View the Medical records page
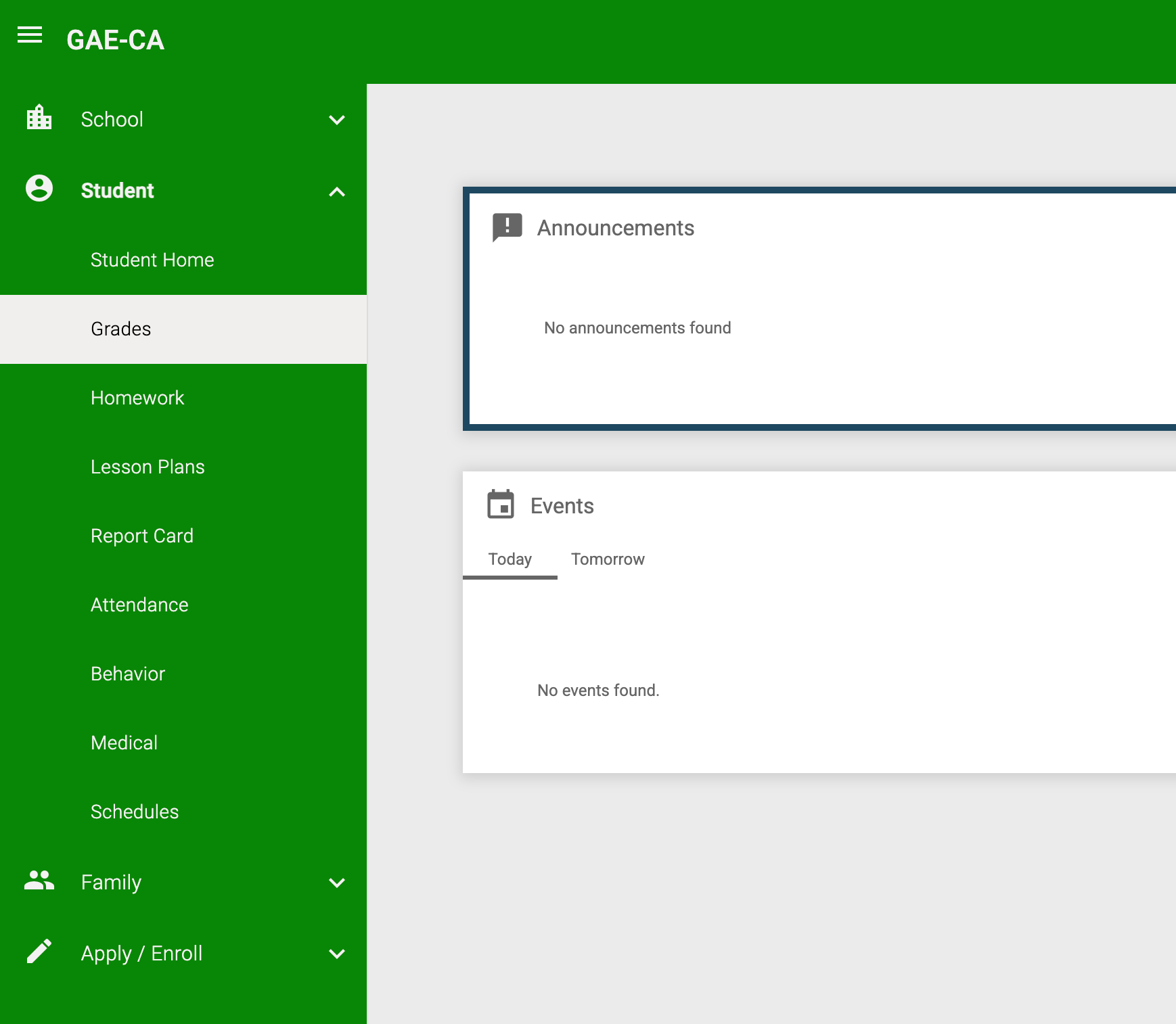Image resolution: width=1176 pixels, height=1024 pixels. [x=124, y=742]
